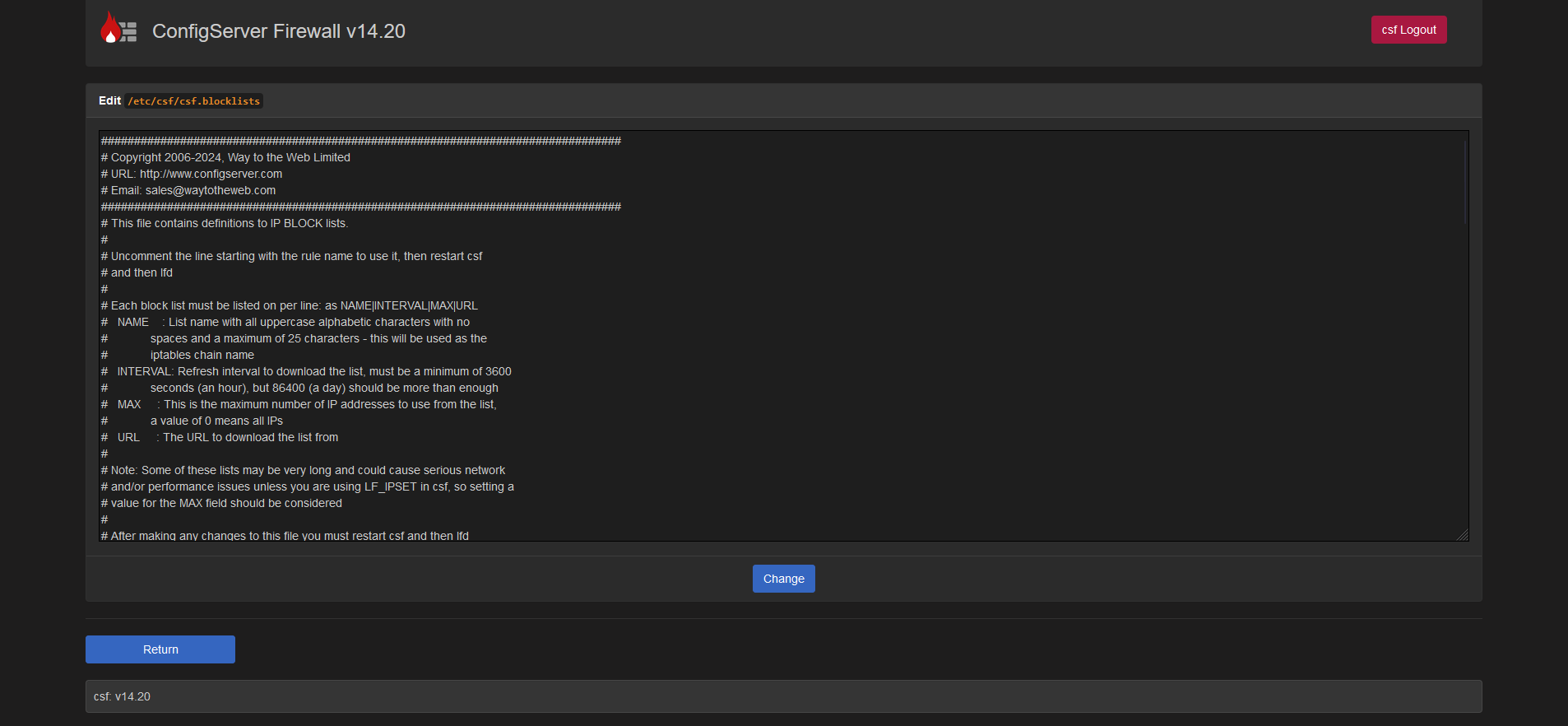The width and height of the screenshot is (1568, 726).
Task: Log out using the csf Logout button
Action: [1408, 30]
